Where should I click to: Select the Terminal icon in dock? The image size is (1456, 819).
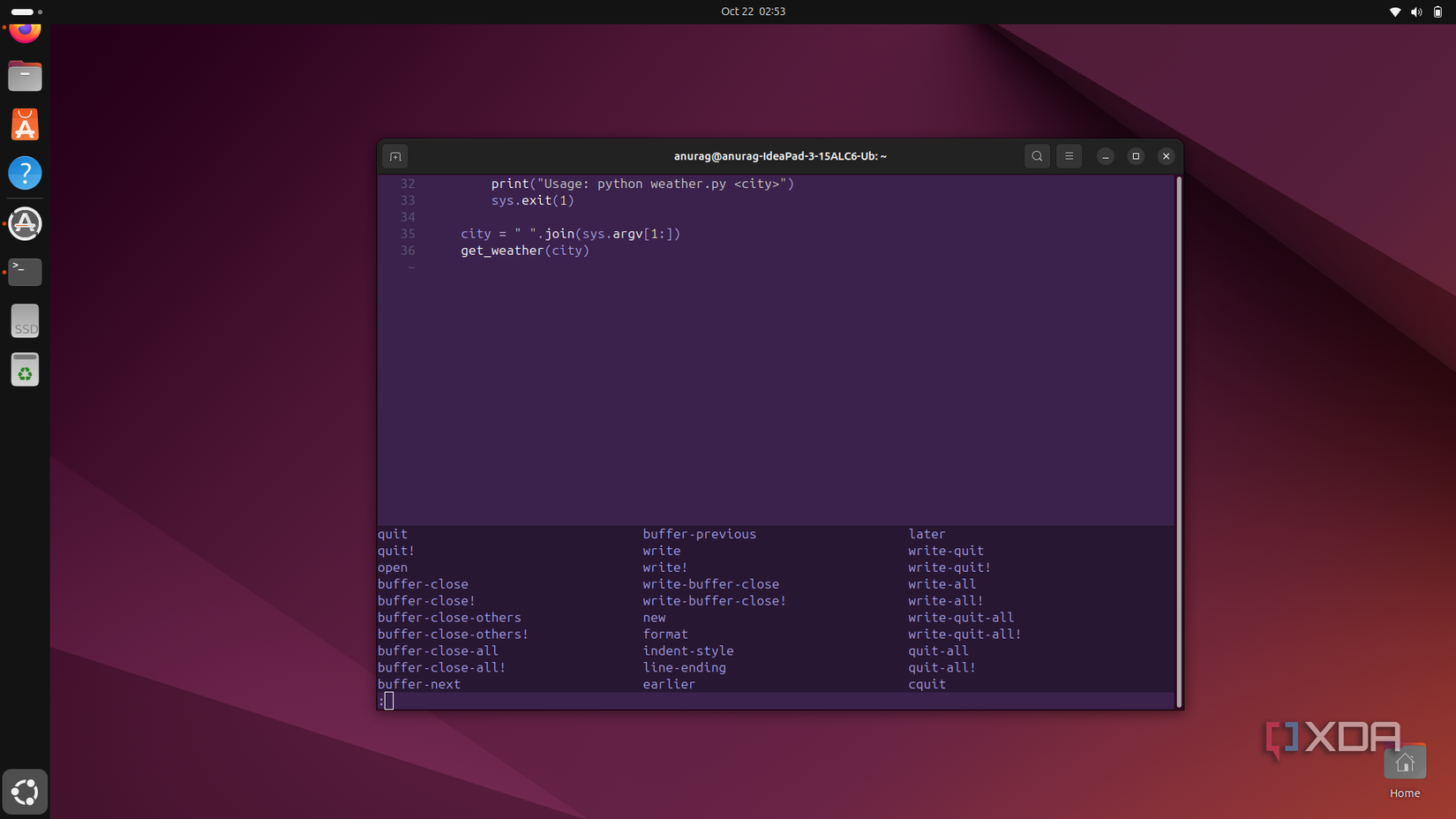point(25,272)
